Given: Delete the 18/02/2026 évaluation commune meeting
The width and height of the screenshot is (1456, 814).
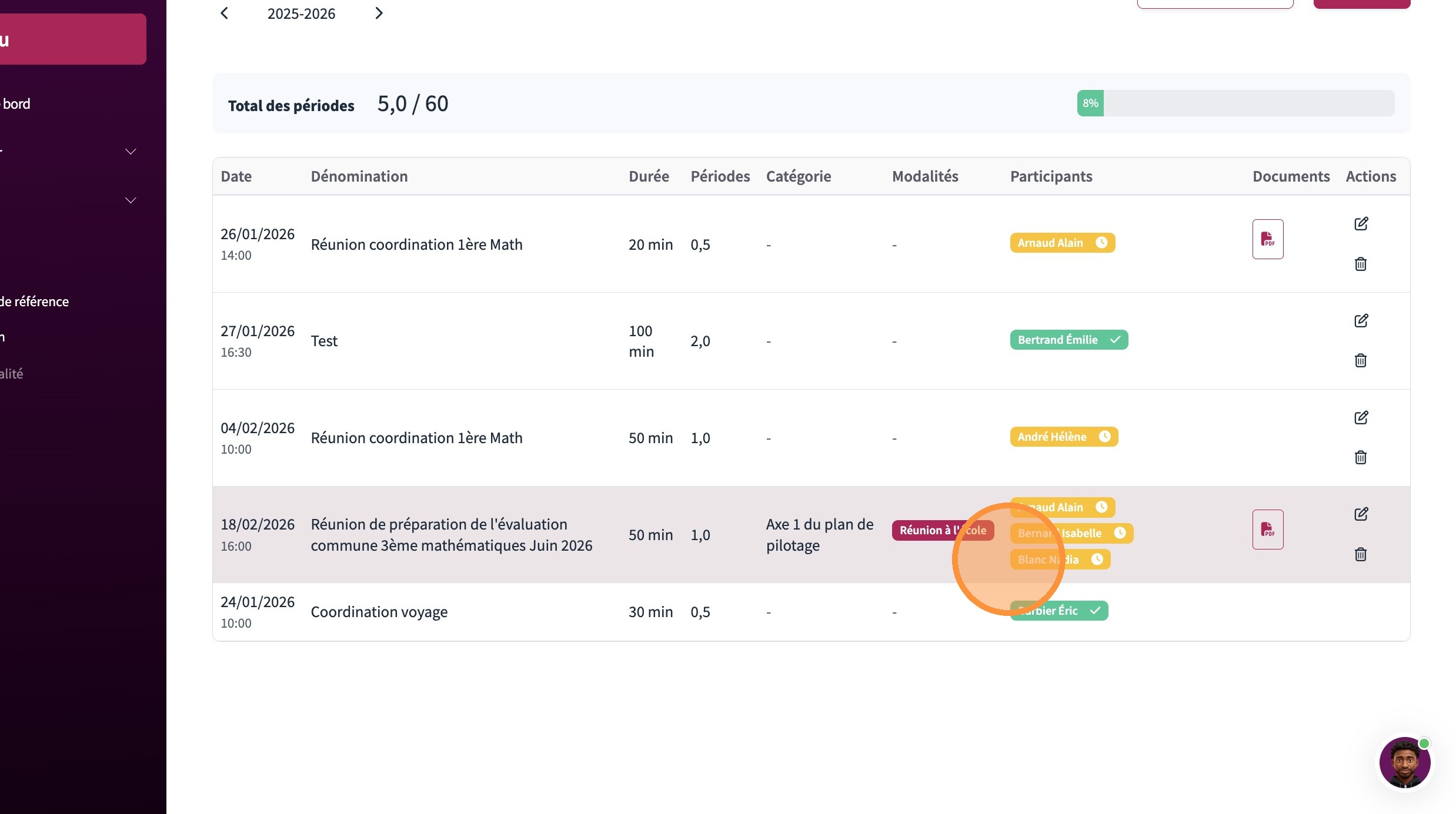Looking at the screenshot, I should pos(1360,554).
